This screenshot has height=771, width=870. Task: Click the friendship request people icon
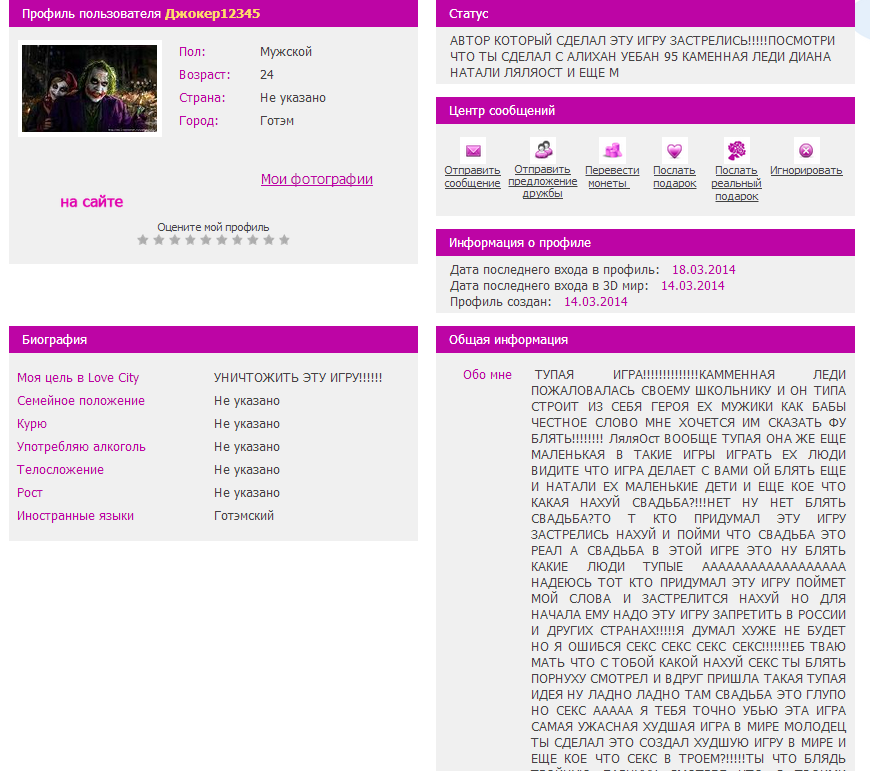[x=543, y=149]
